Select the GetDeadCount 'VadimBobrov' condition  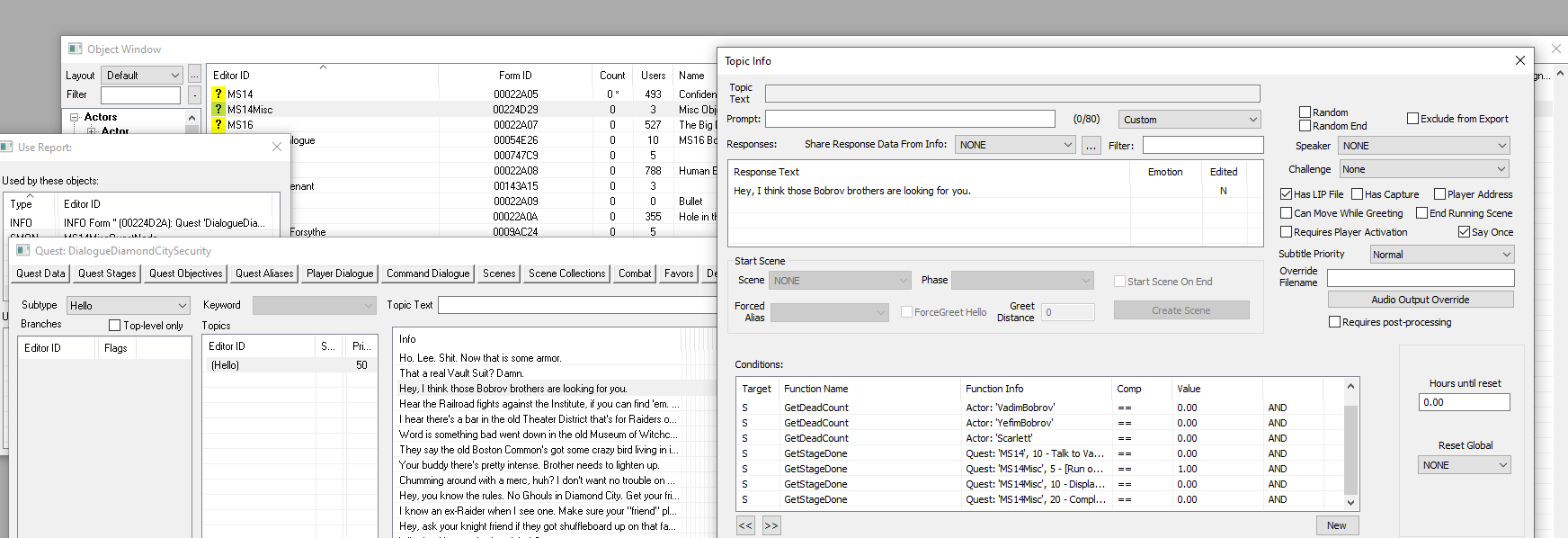coord(1040,408)
